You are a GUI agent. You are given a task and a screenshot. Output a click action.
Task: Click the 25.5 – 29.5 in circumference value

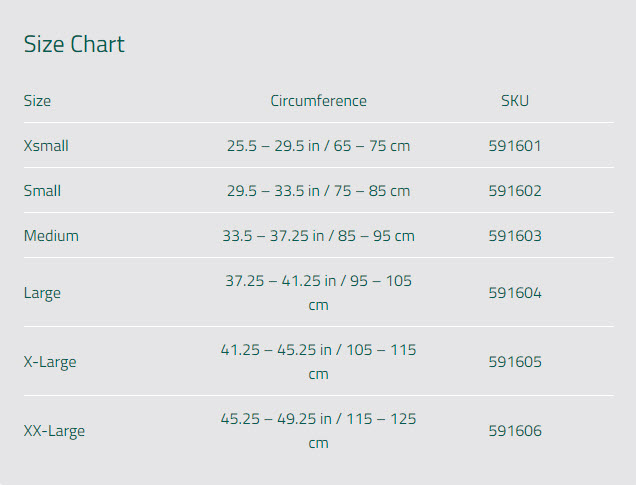318,146
